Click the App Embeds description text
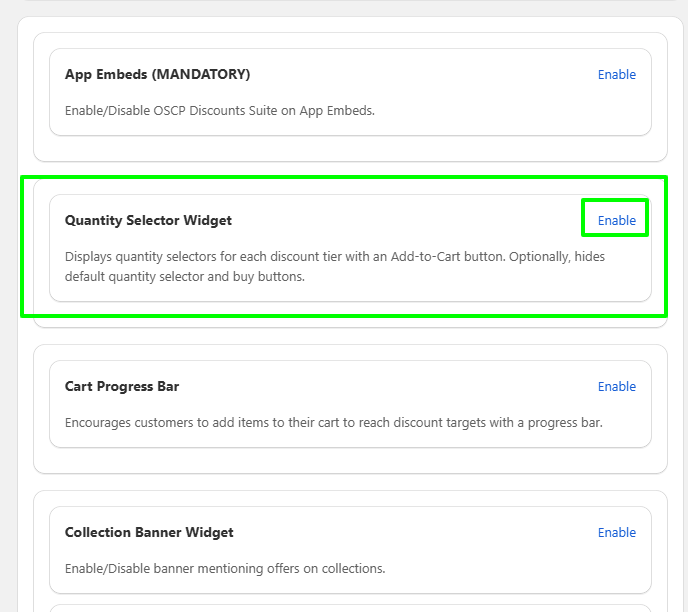Viewport: 688px width, 612px height. coord(219,110)
